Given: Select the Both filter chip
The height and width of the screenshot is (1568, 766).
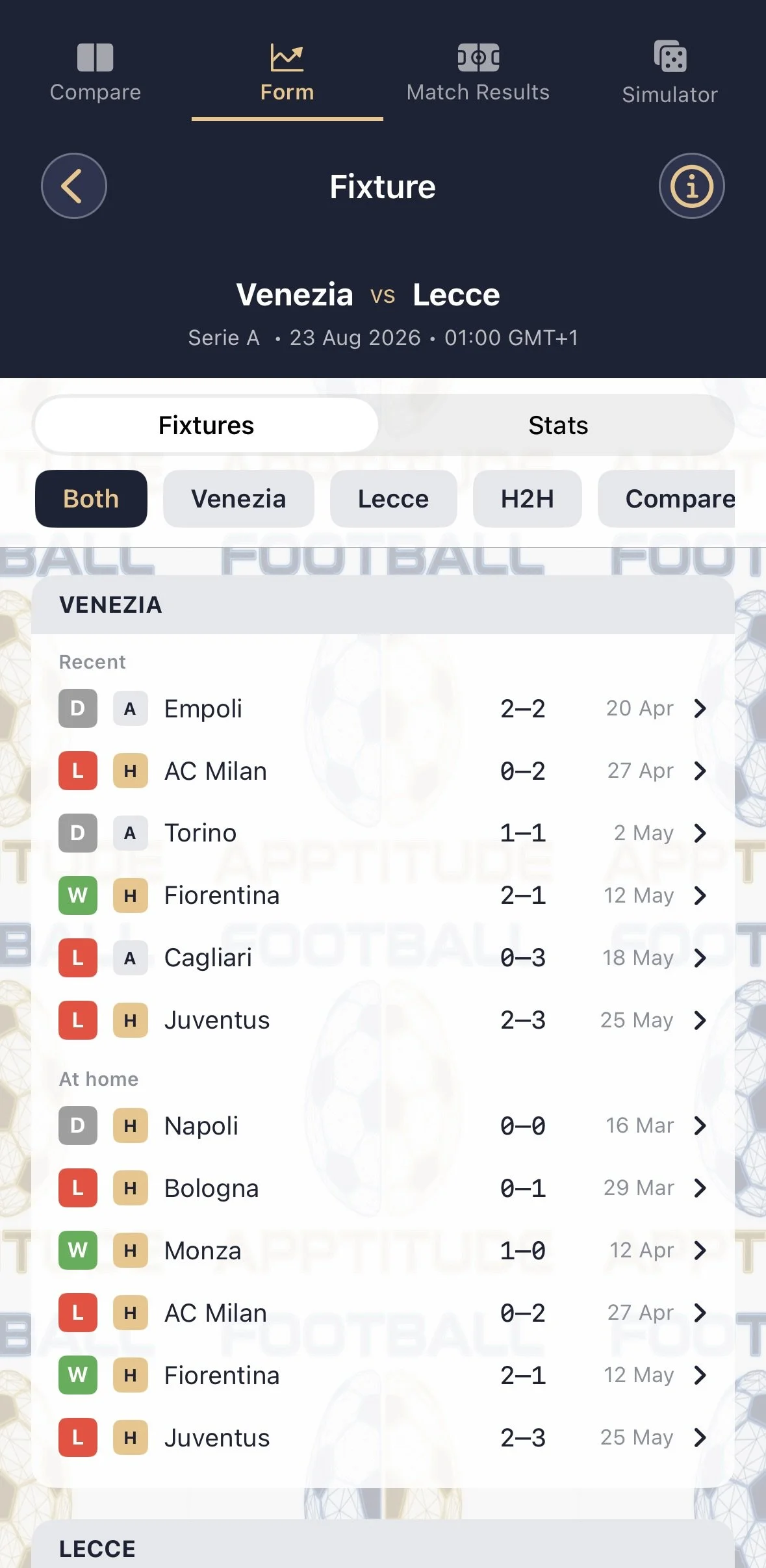Looking at the screenshot, I should [x=91, y=498].
